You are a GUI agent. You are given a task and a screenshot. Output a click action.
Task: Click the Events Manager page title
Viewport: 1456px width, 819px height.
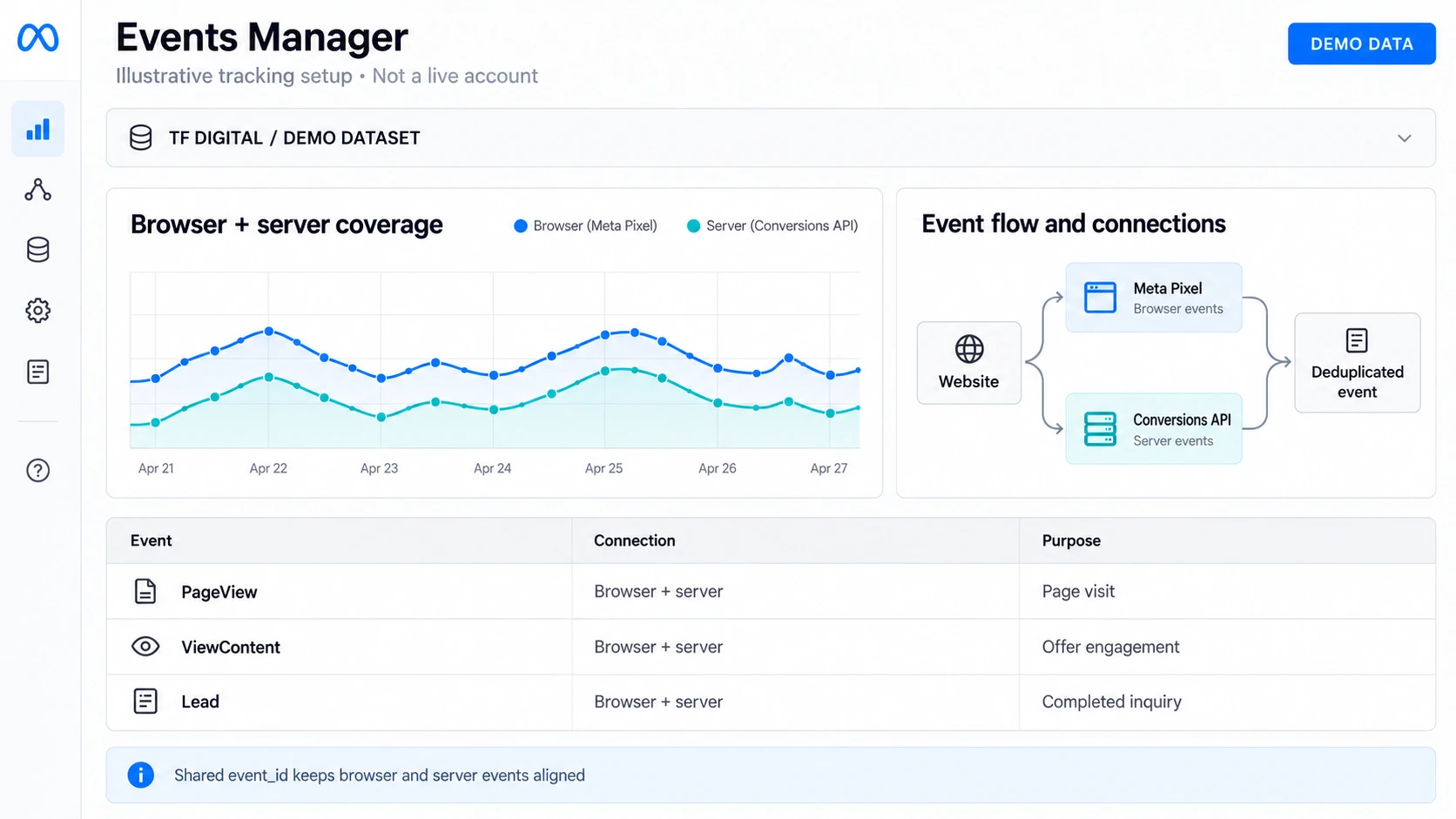(262, 37)
